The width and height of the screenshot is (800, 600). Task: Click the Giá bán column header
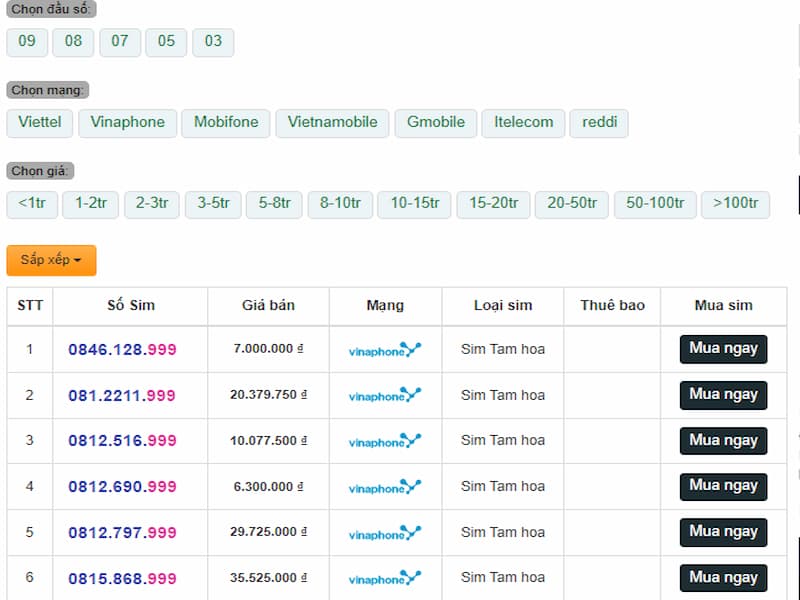pyautogui.click(x=268, y=306)
